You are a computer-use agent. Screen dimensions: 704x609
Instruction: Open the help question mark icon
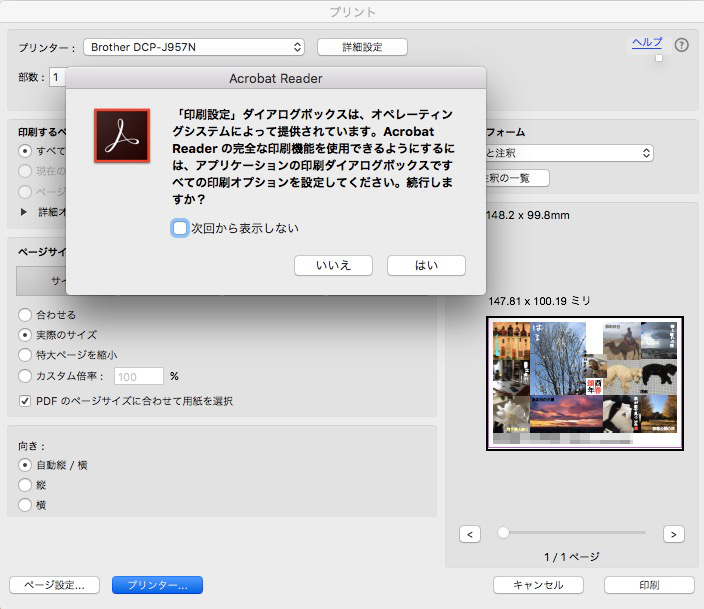(681, 45)
